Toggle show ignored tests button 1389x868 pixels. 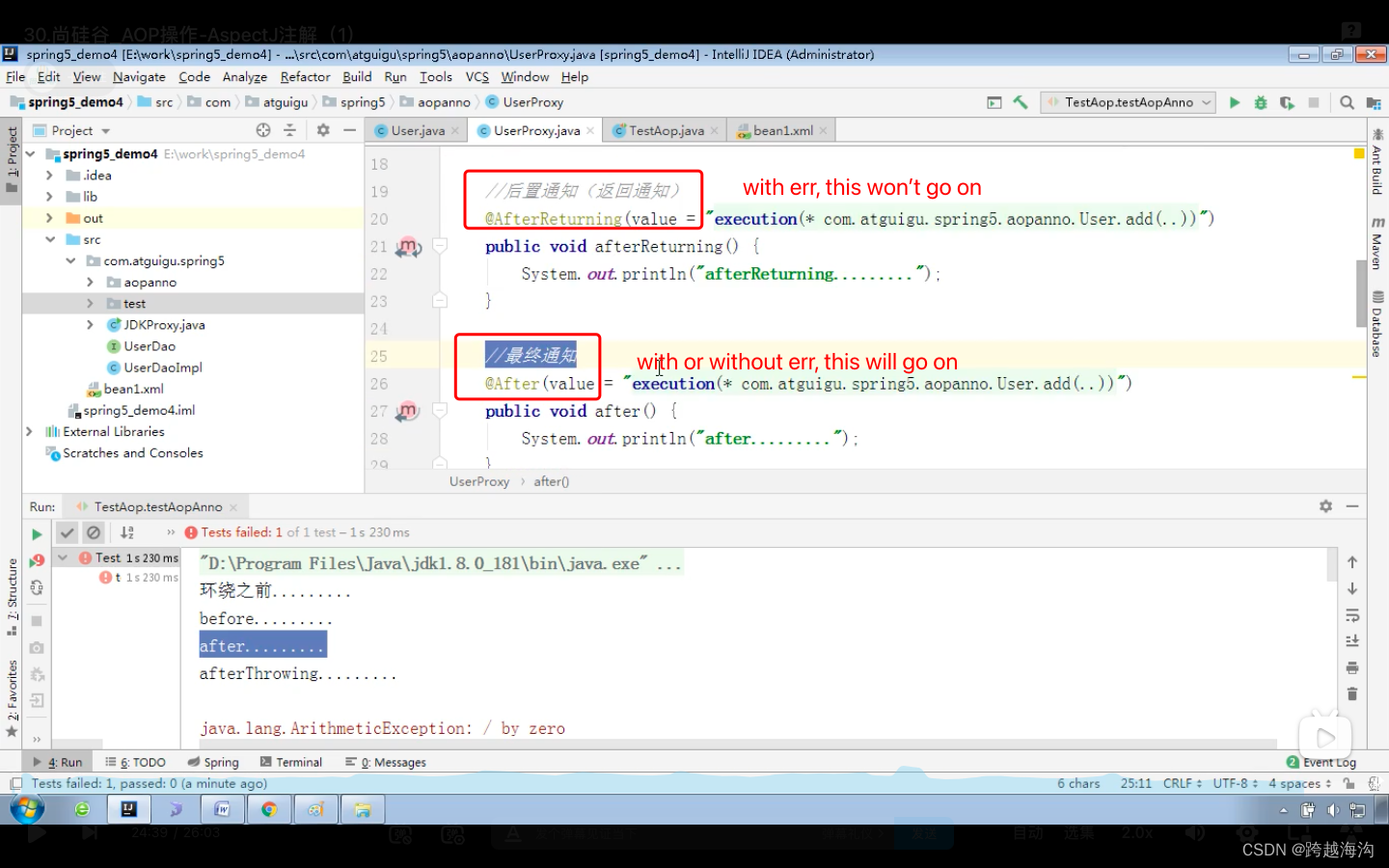(x=94, y=532)
